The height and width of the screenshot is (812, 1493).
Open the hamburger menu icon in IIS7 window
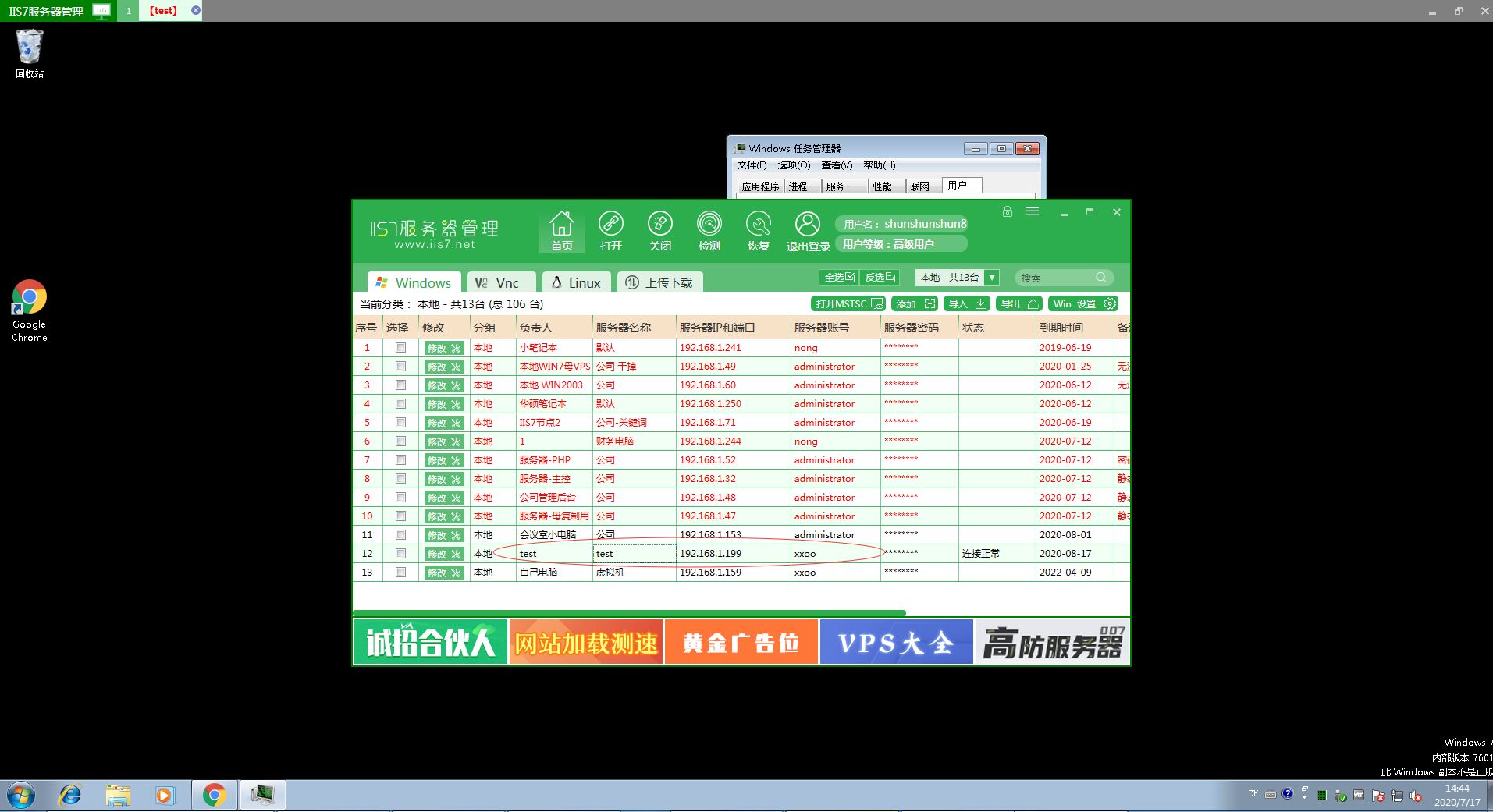pos(1033,211)
